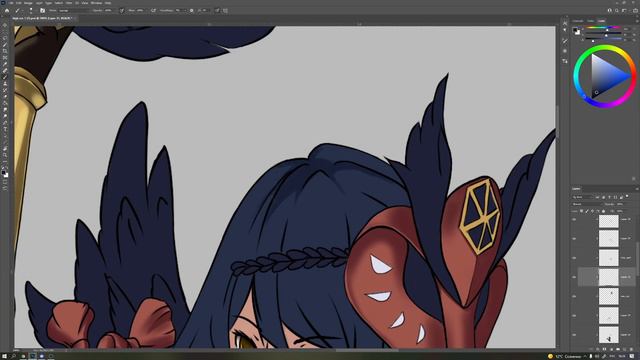Open the smoothing options gear
Viewport: 640px width, 360px height.
191,11
